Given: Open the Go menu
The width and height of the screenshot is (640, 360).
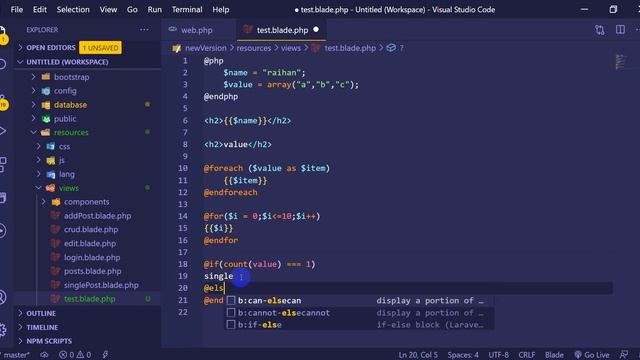Looking at the screenshot, I should [132, 9].
